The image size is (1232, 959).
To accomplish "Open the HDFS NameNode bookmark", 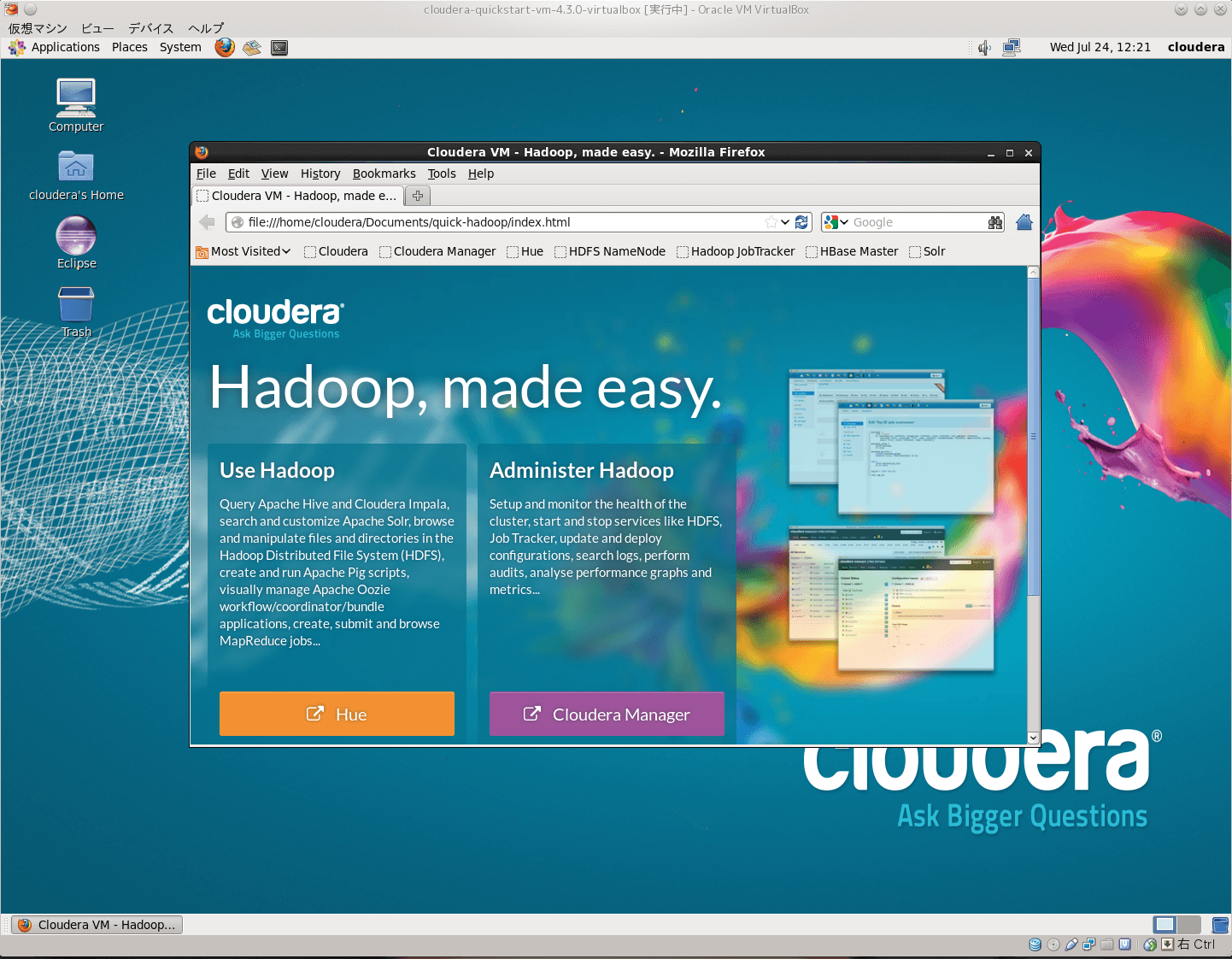I will [610, 251].
